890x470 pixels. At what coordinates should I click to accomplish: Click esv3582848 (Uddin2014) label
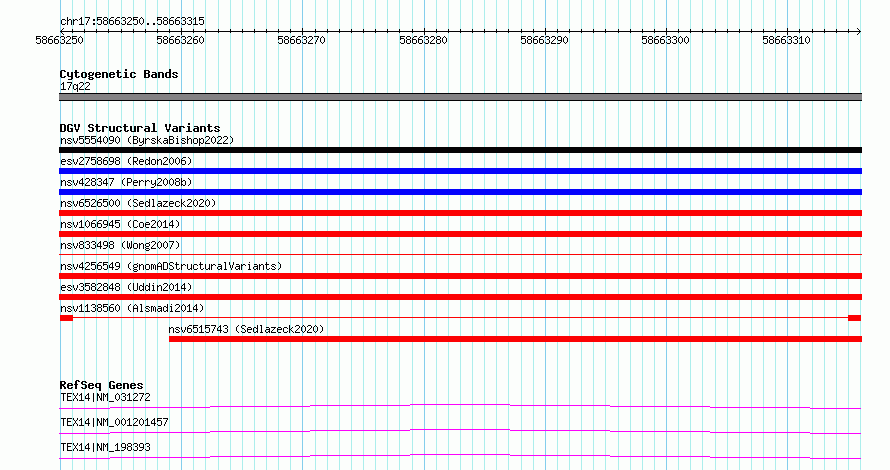(x=126, y=287)
